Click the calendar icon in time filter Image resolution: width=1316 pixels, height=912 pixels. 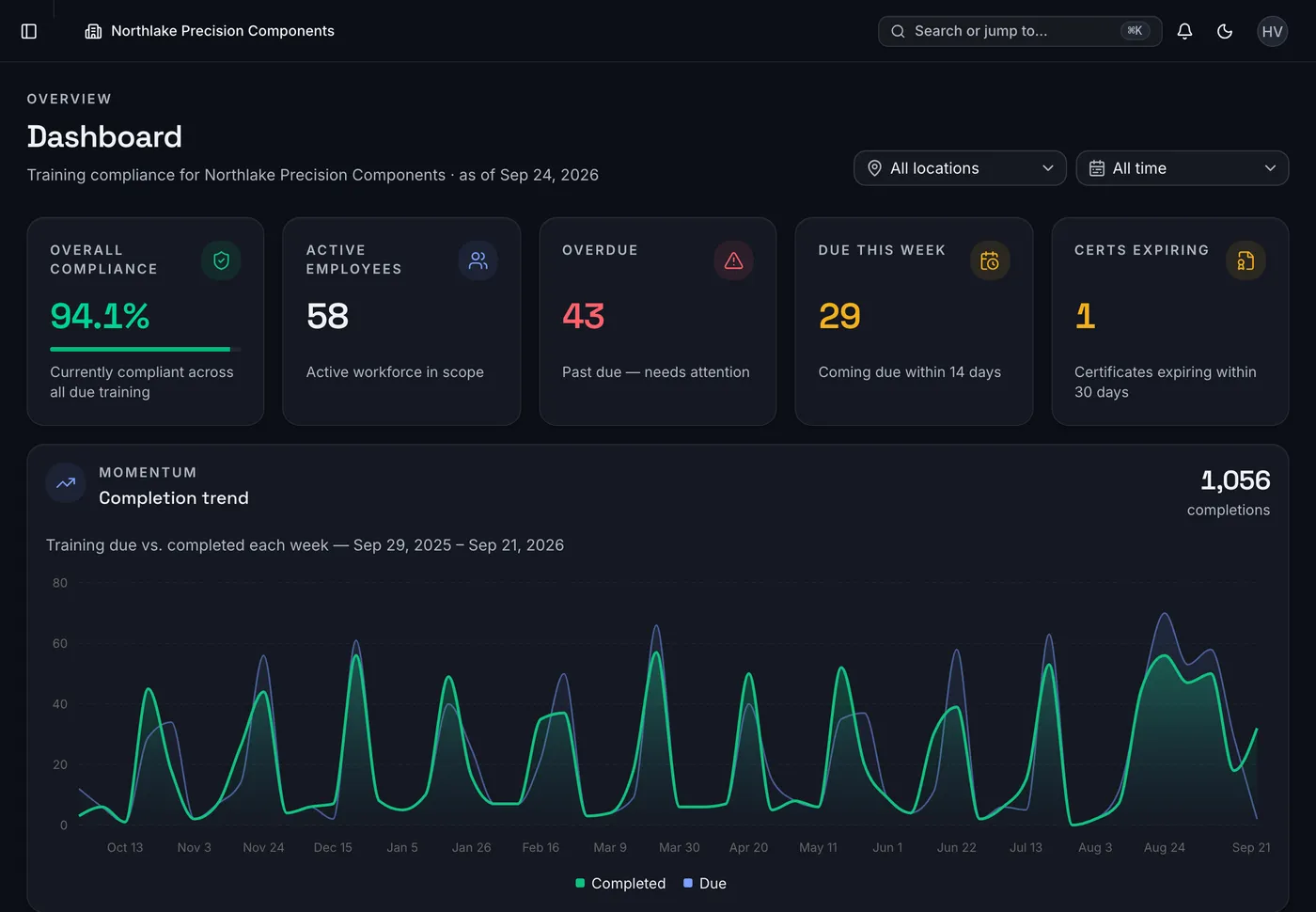point(1096,168)
